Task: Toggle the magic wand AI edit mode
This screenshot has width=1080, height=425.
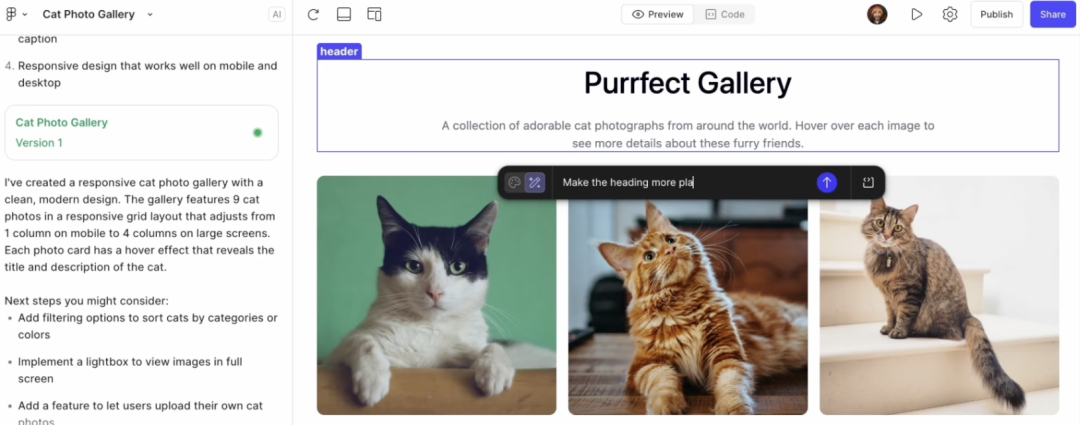Action: [x=535, y=183]
